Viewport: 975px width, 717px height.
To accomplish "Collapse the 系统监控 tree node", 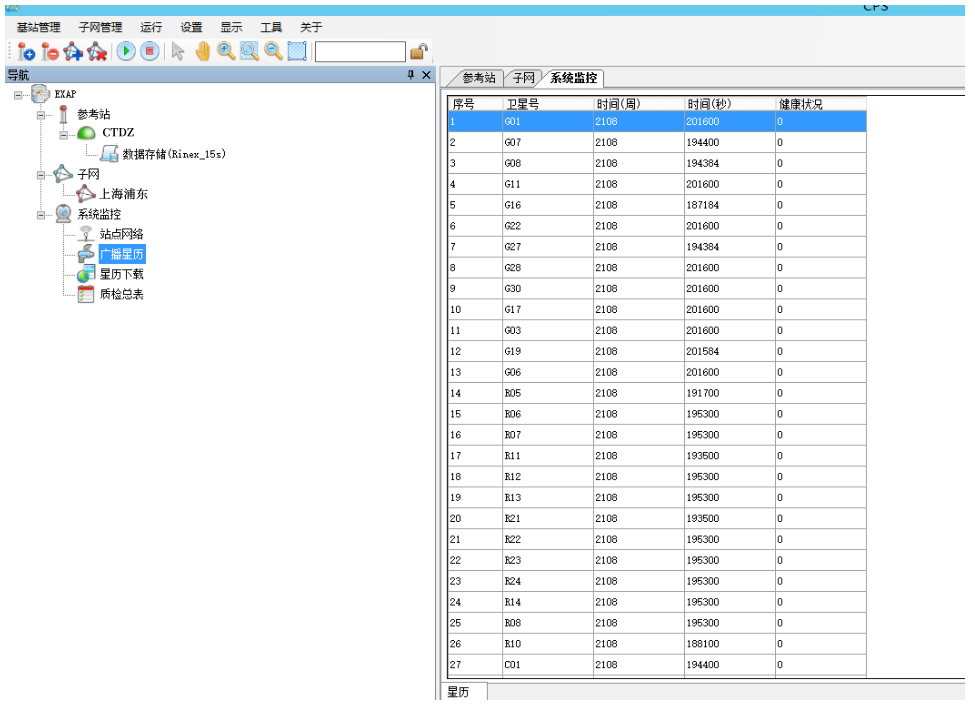I will pyautogui.click(x=40, y=215).
